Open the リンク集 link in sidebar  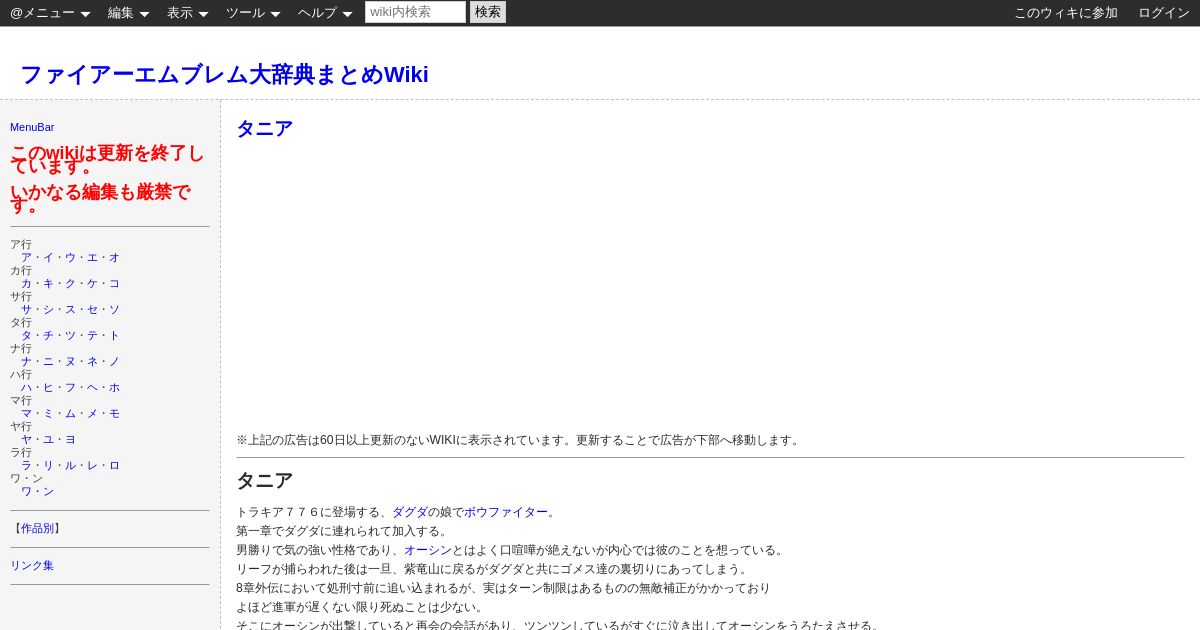click(32, 566)
